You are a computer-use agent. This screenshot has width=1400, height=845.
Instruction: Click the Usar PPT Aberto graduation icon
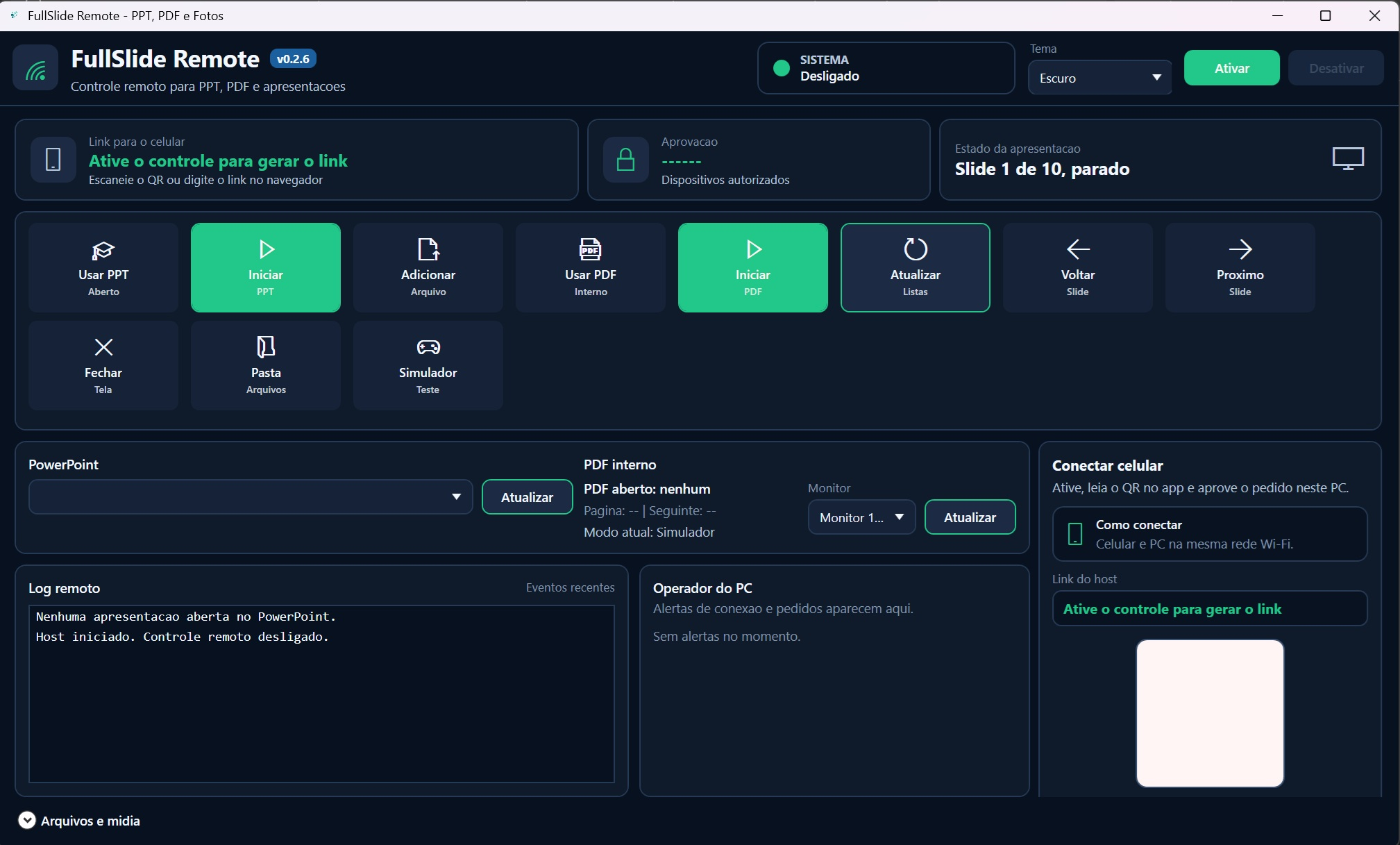coord(103,249)
